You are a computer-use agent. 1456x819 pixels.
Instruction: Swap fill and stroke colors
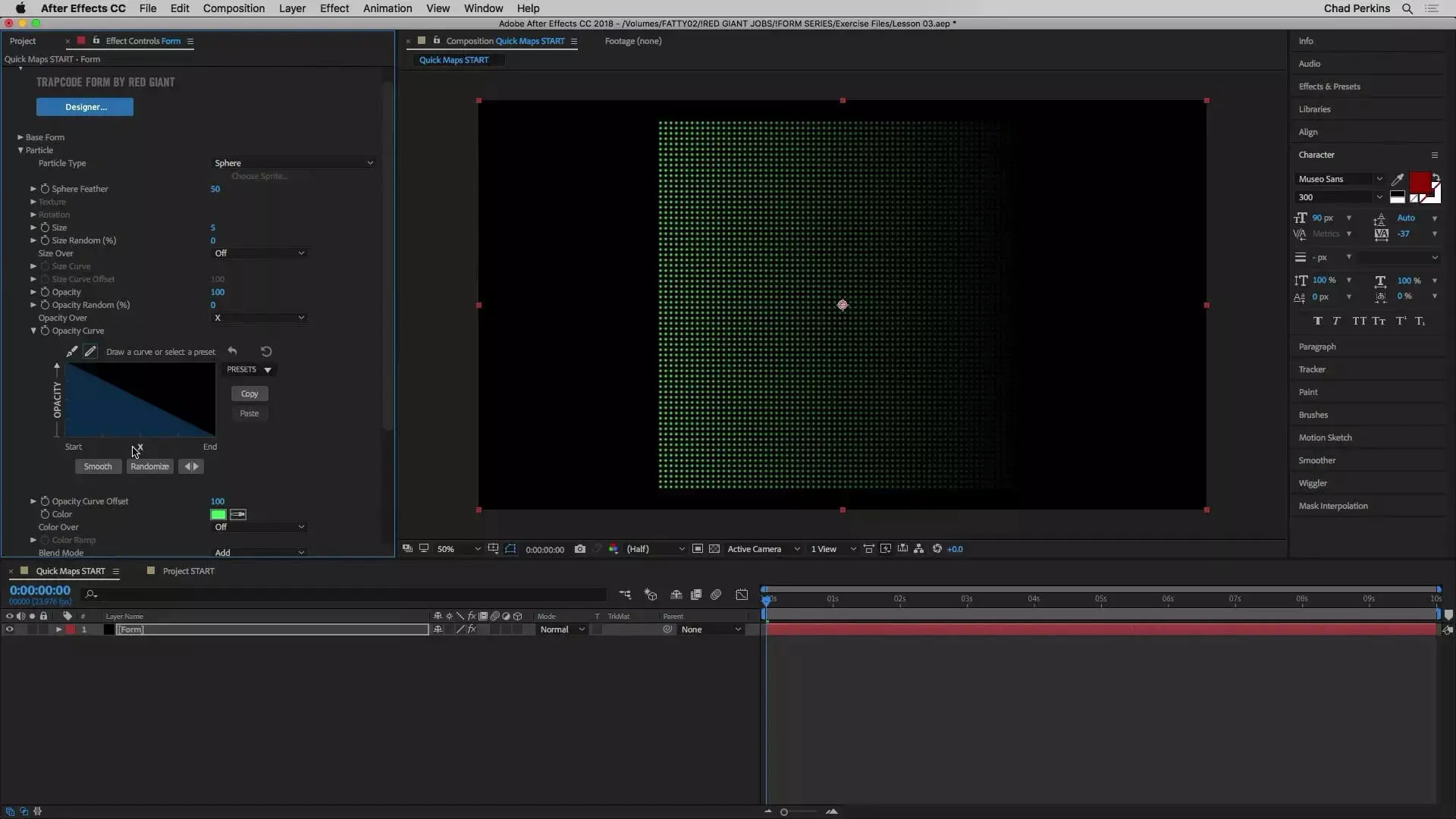(1436, 177)
